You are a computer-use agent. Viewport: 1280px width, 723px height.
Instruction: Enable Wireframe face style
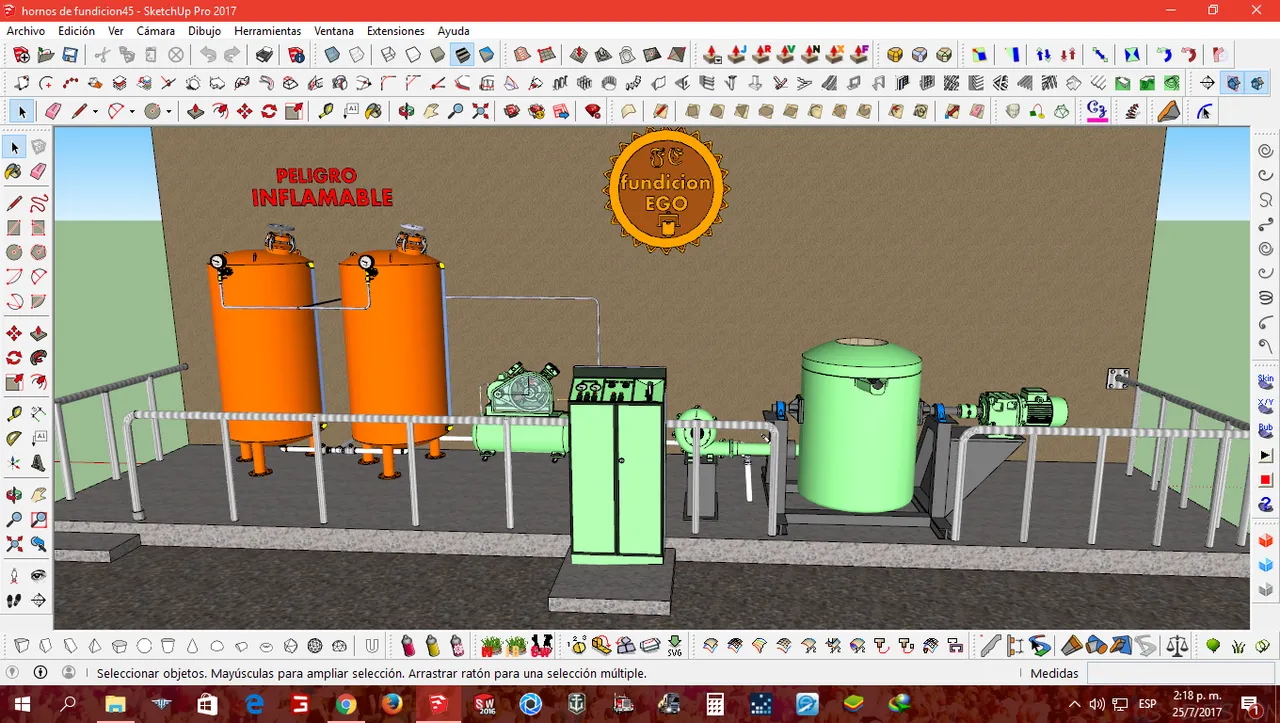click(388, 55)
